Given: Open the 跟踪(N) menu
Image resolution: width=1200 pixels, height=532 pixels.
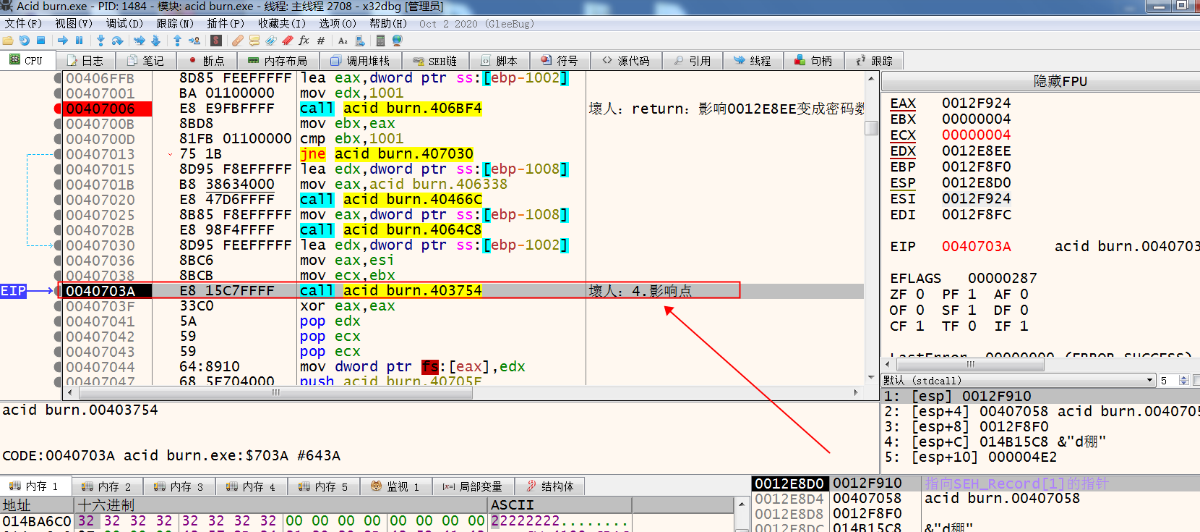Looking at the screenshot, I should tap(176, 22).
